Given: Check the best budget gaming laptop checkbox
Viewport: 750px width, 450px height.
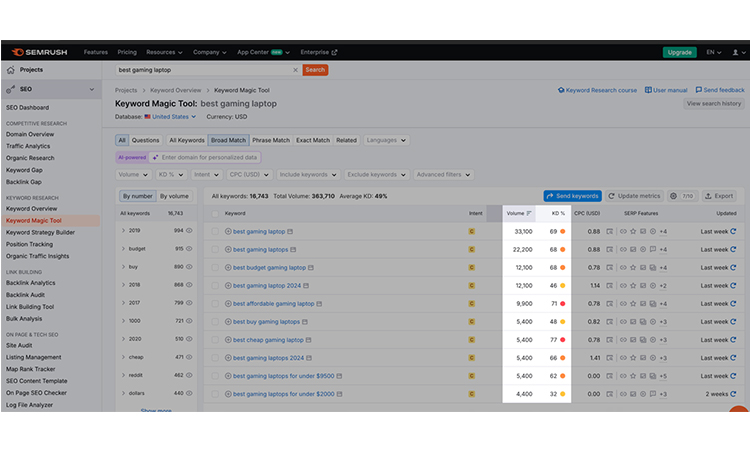Looking at the screenshot, I should pyautogui.click(x=215, y=268).
